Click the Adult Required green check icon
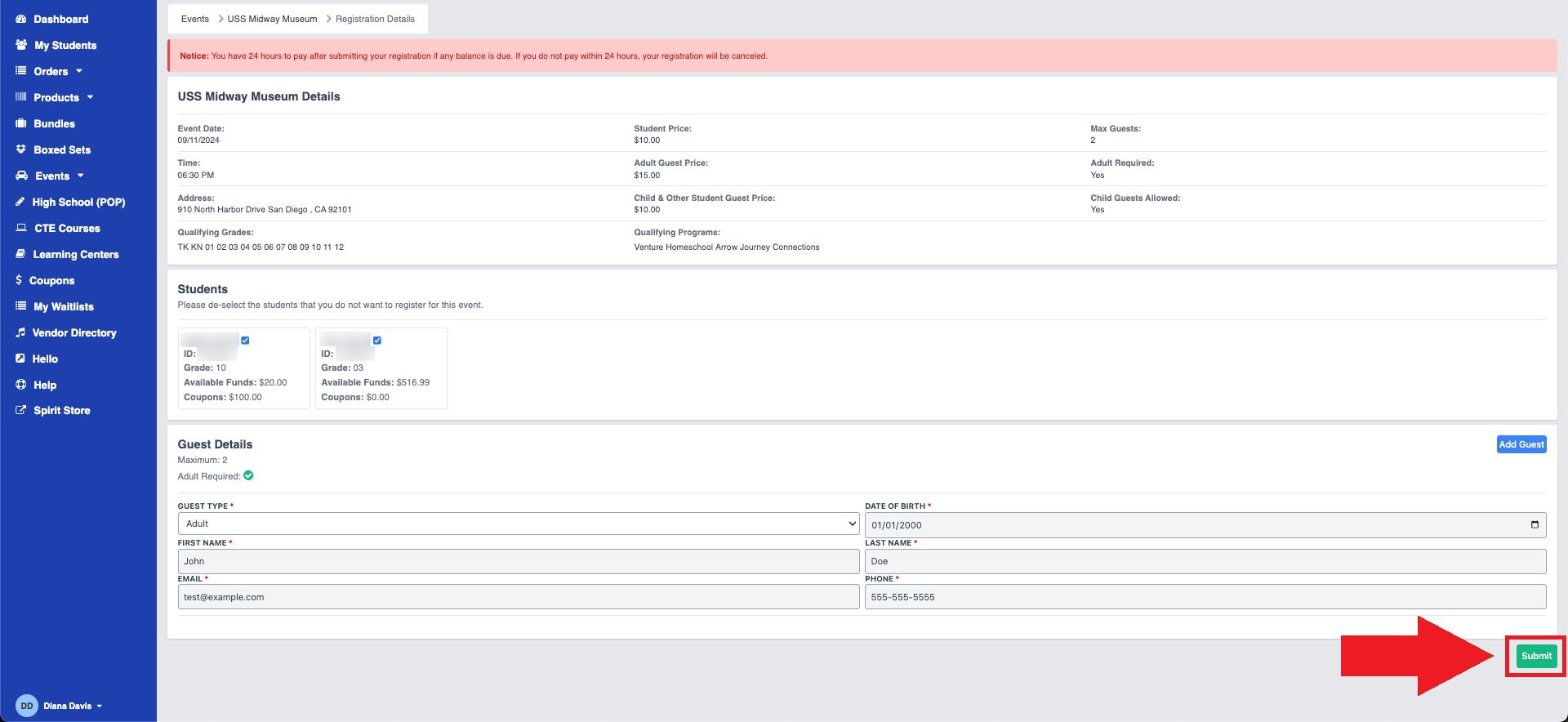1568x722 pixels. tap(248, 475)
